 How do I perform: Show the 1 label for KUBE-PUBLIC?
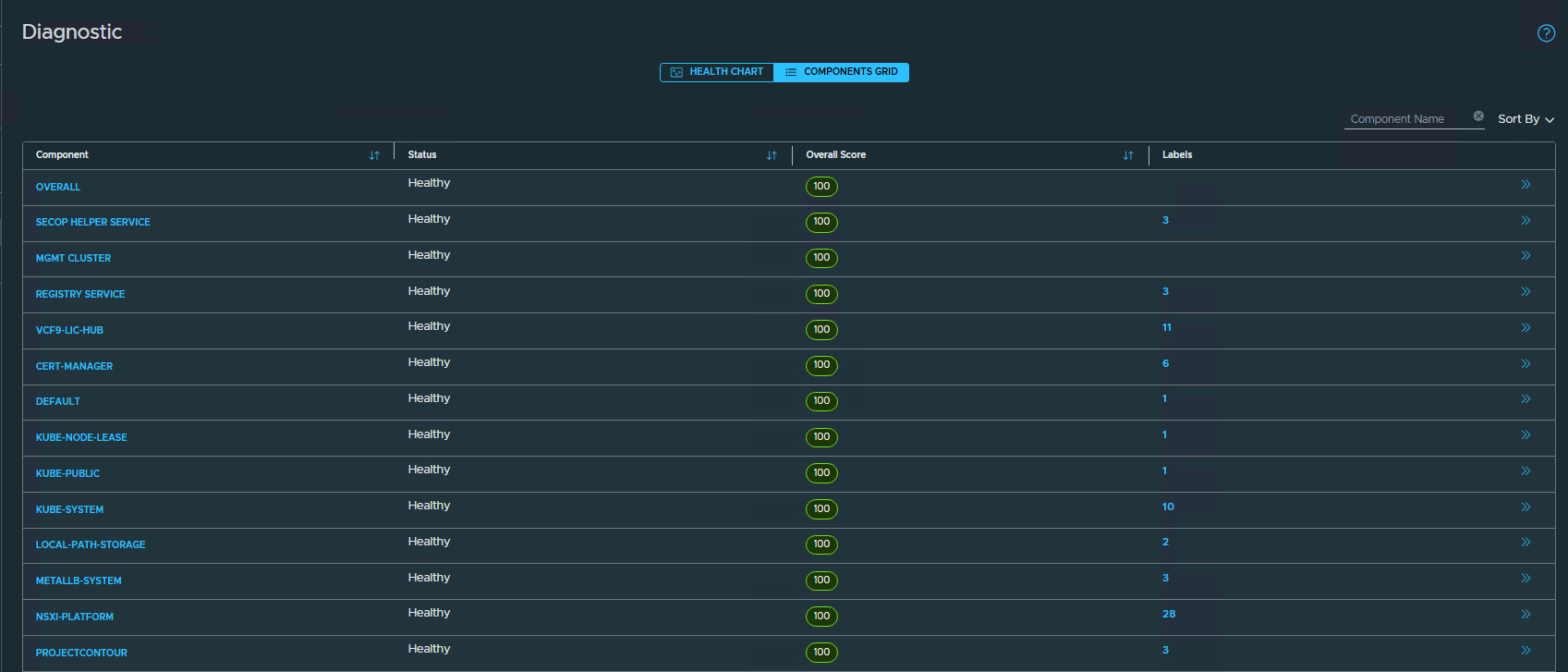[x=1164, y=470]
